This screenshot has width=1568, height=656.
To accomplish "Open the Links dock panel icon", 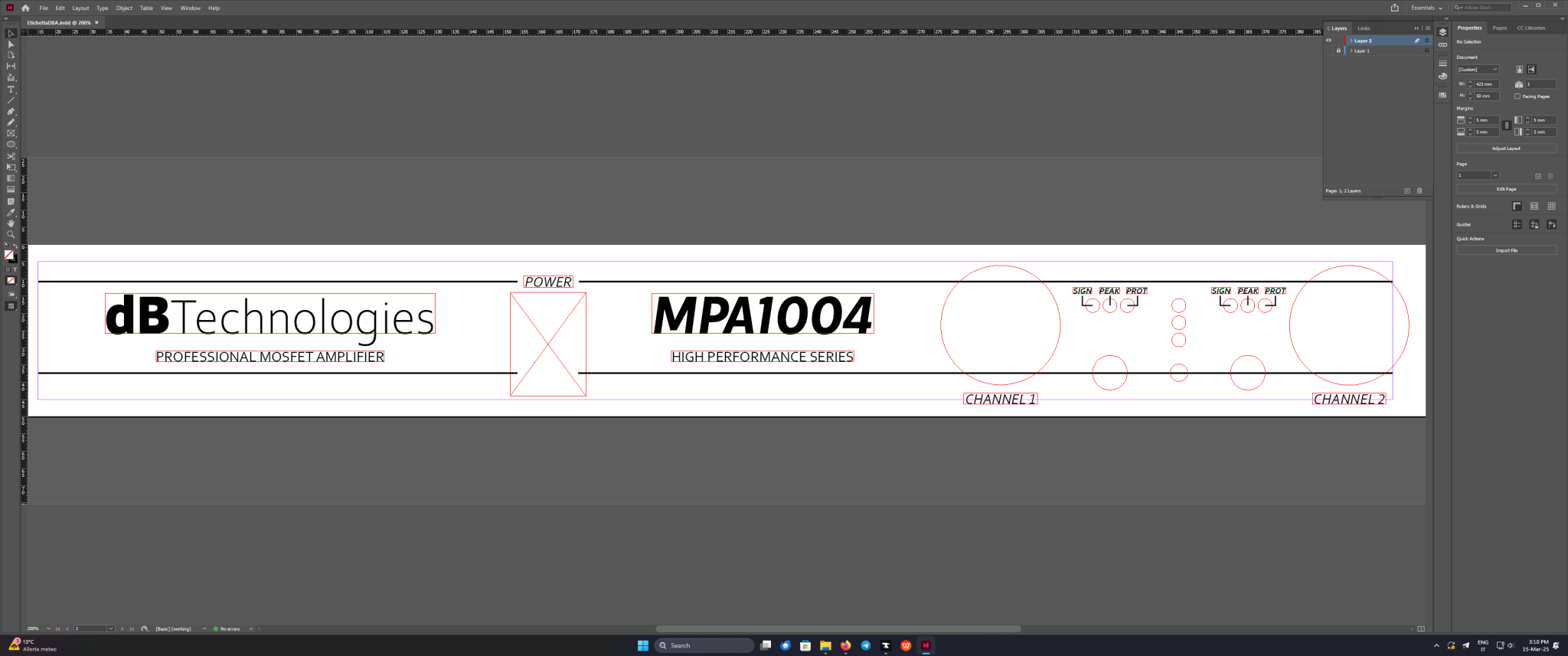I will click(1442, 45).
